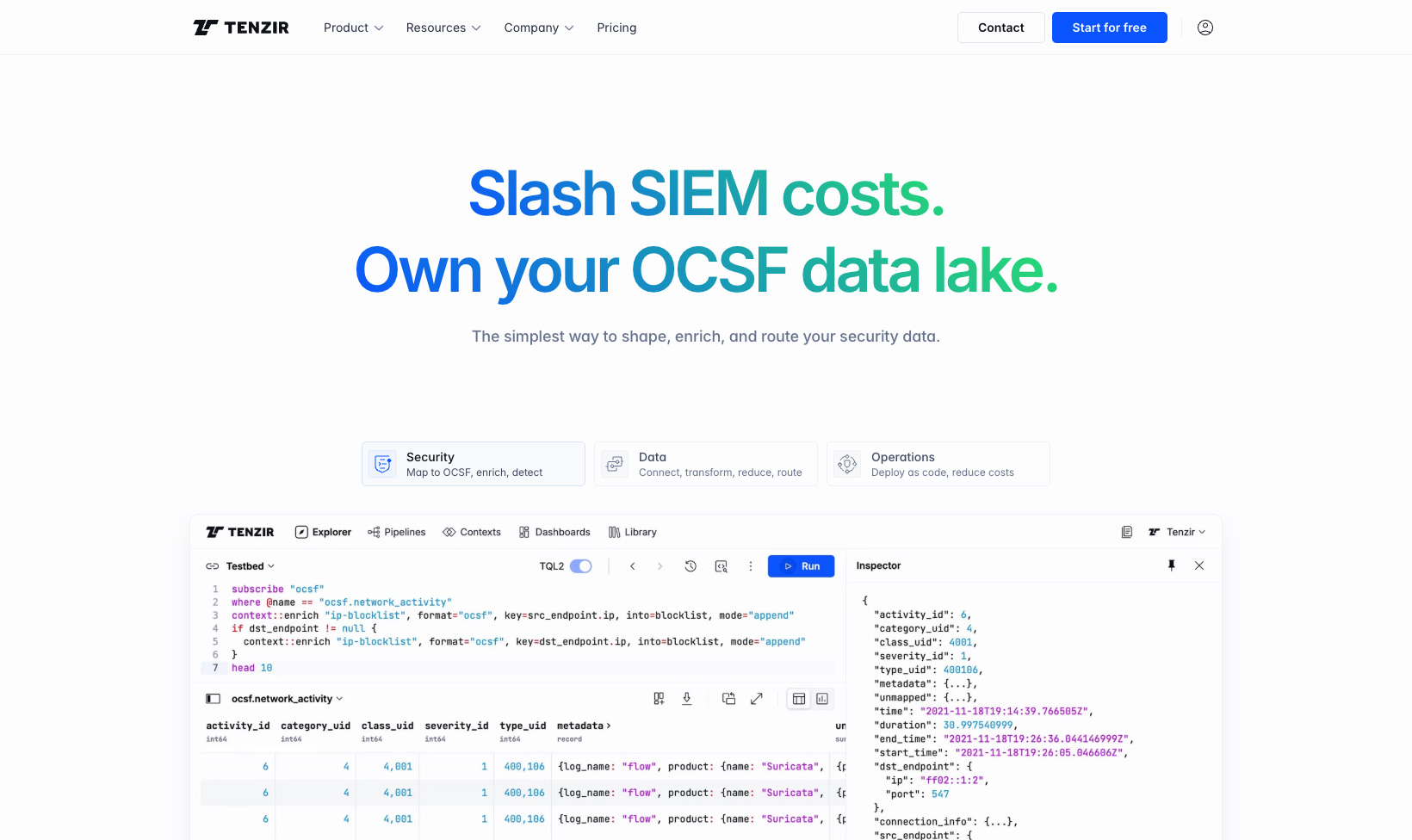Click editor line 1 'subscribe "ocsf"'
The height and width of the screenshot is (840, 1412).
click(277, 590)
